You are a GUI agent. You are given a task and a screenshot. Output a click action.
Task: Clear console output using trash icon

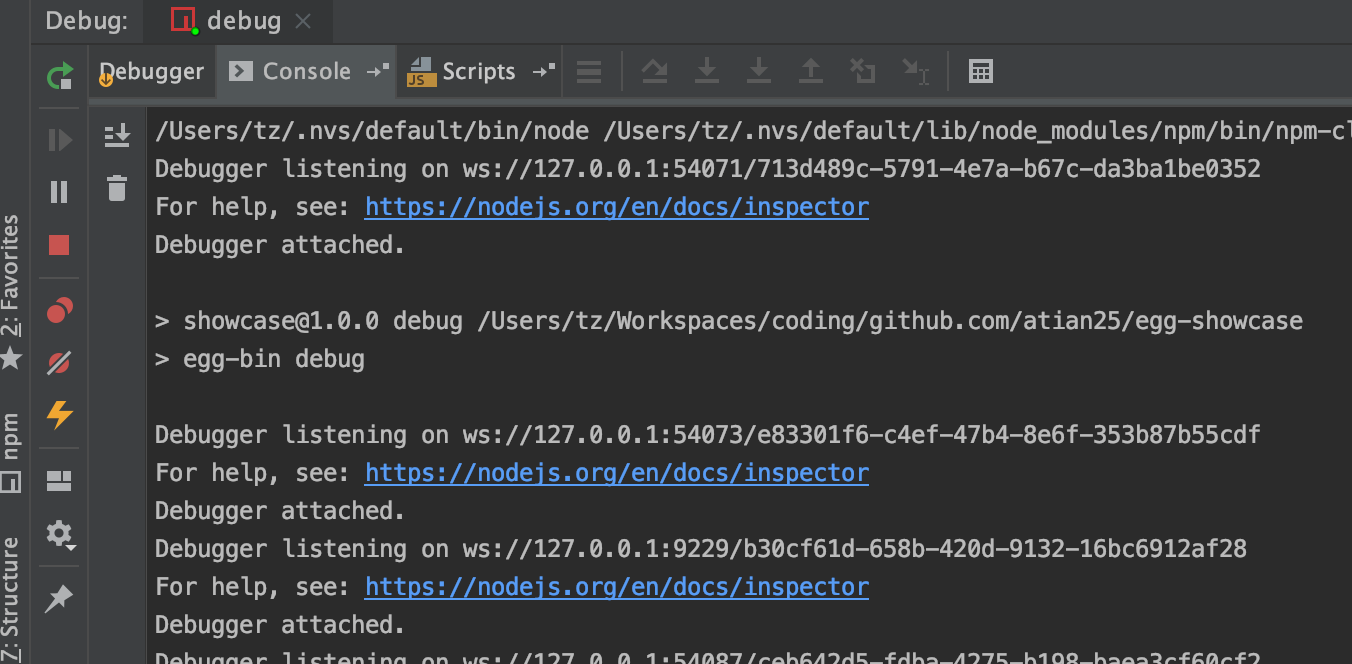117,188
